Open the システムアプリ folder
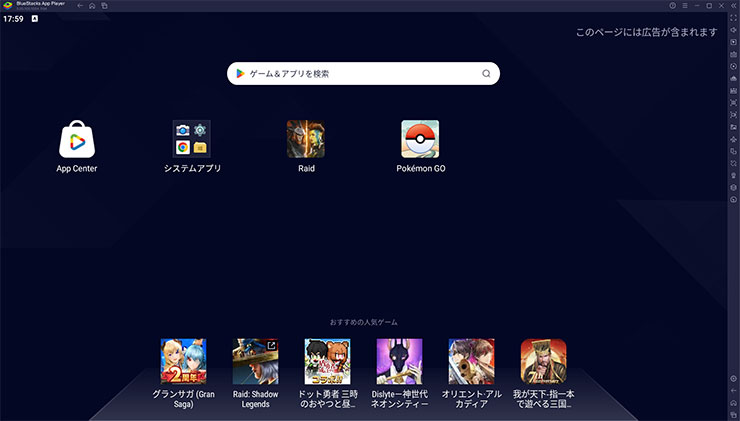 coord(192,139)
